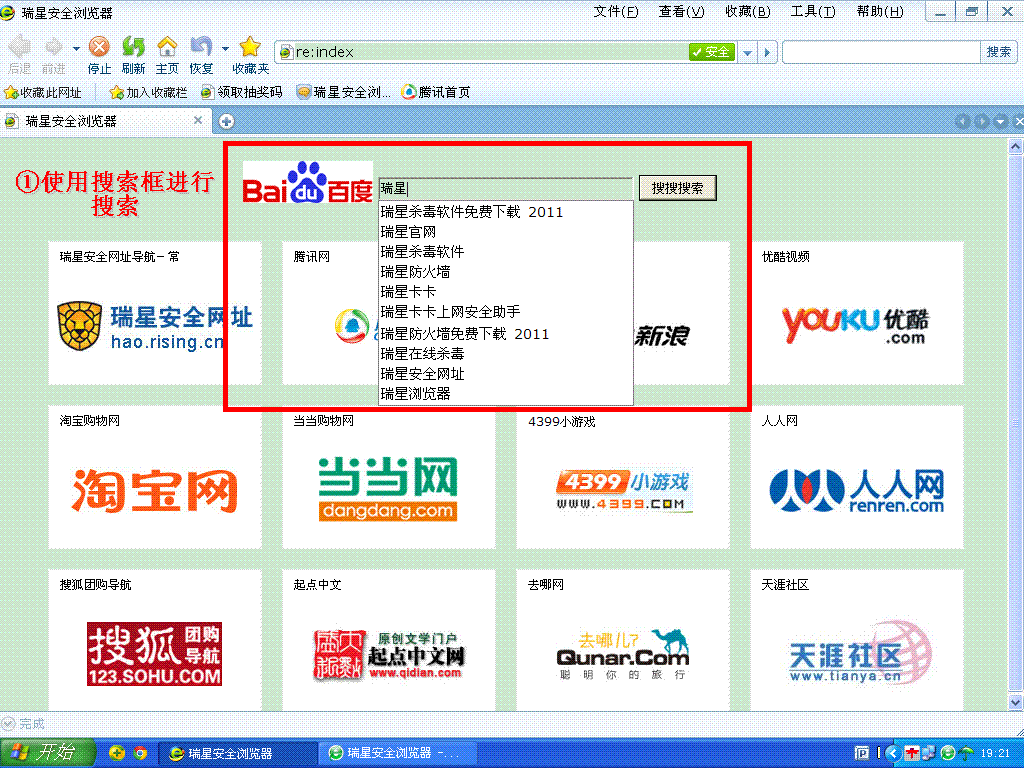Click the re:index address field
This screenshot has height=768, width=1024.
[x=483, y=52]
